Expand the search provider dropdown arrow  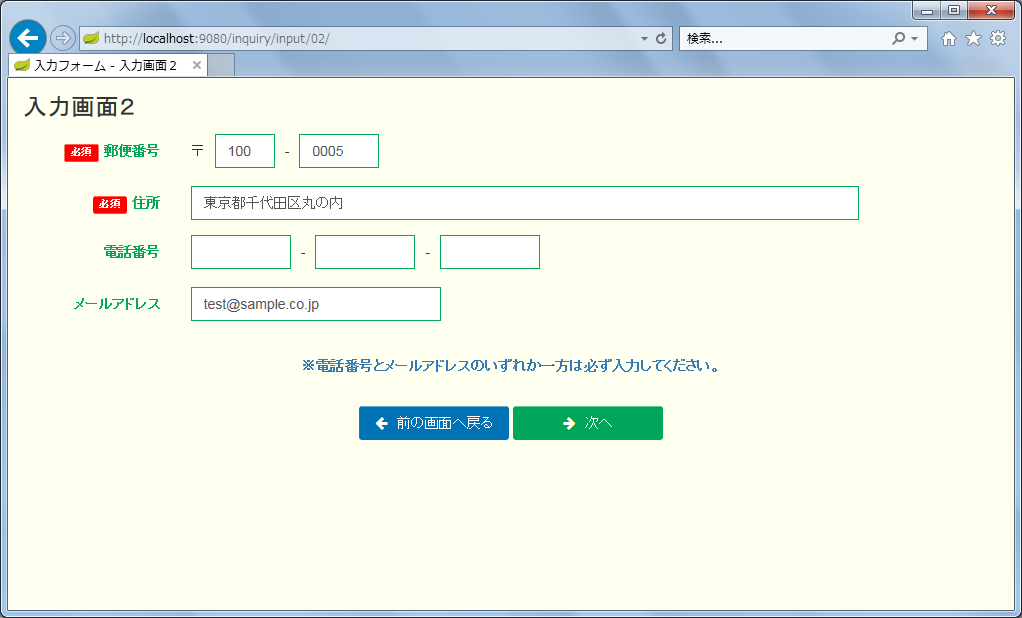click(914, 38)
